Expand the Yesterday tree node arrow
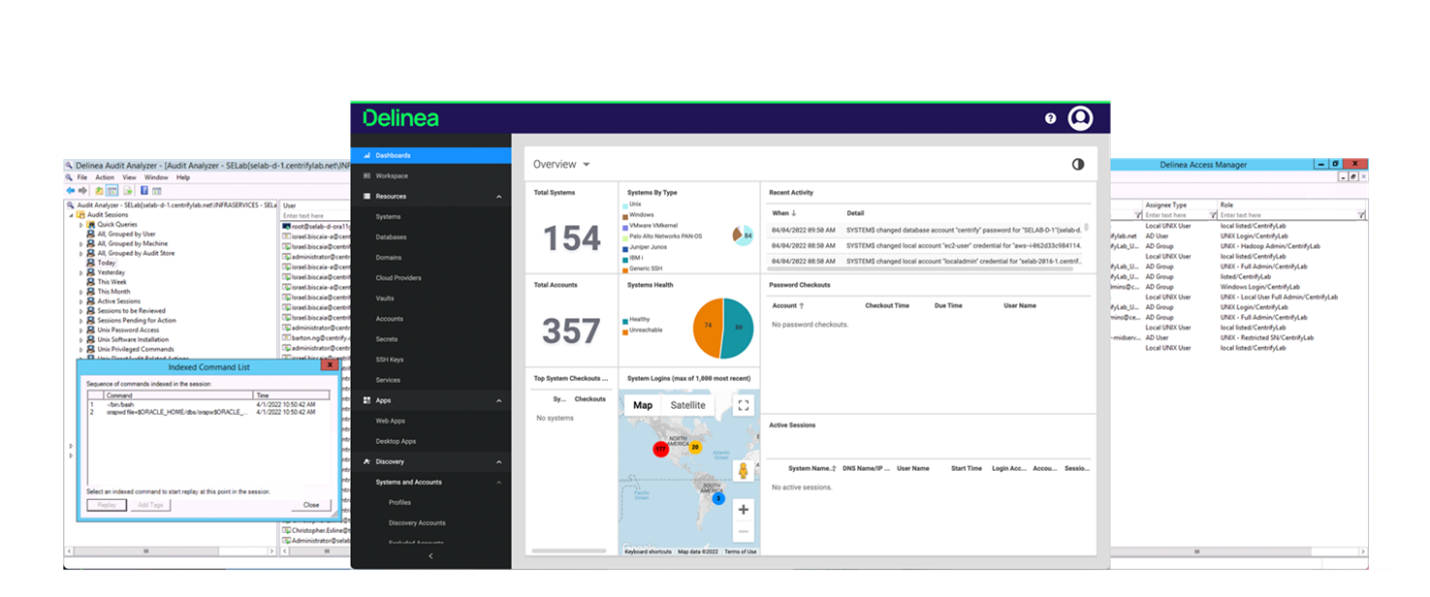Screen dimensions: 1430x597 click(x=81, y=272)
